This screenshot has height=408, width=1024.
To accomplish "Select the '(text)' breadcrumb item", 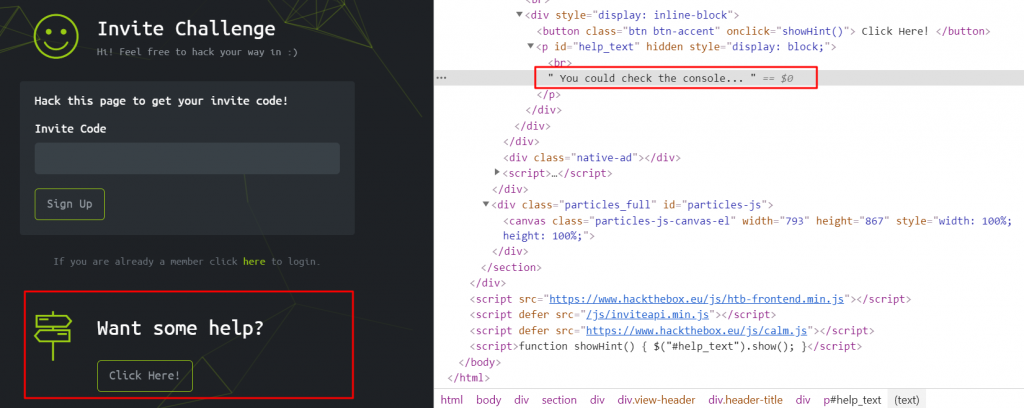I will [x=906, y=400].
